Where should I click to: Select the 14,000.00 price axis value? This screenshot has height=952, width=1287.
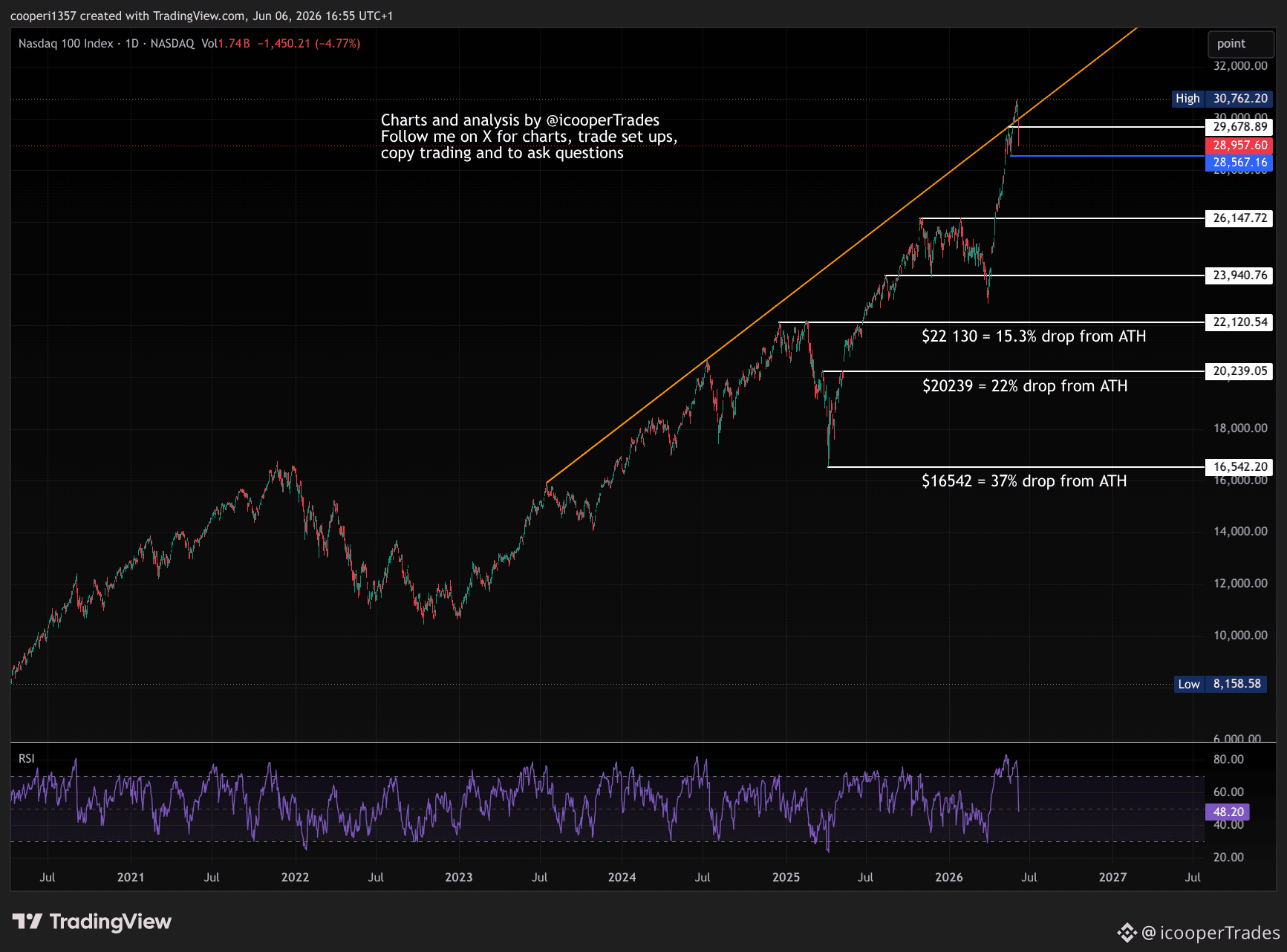tap(1240, 531)
